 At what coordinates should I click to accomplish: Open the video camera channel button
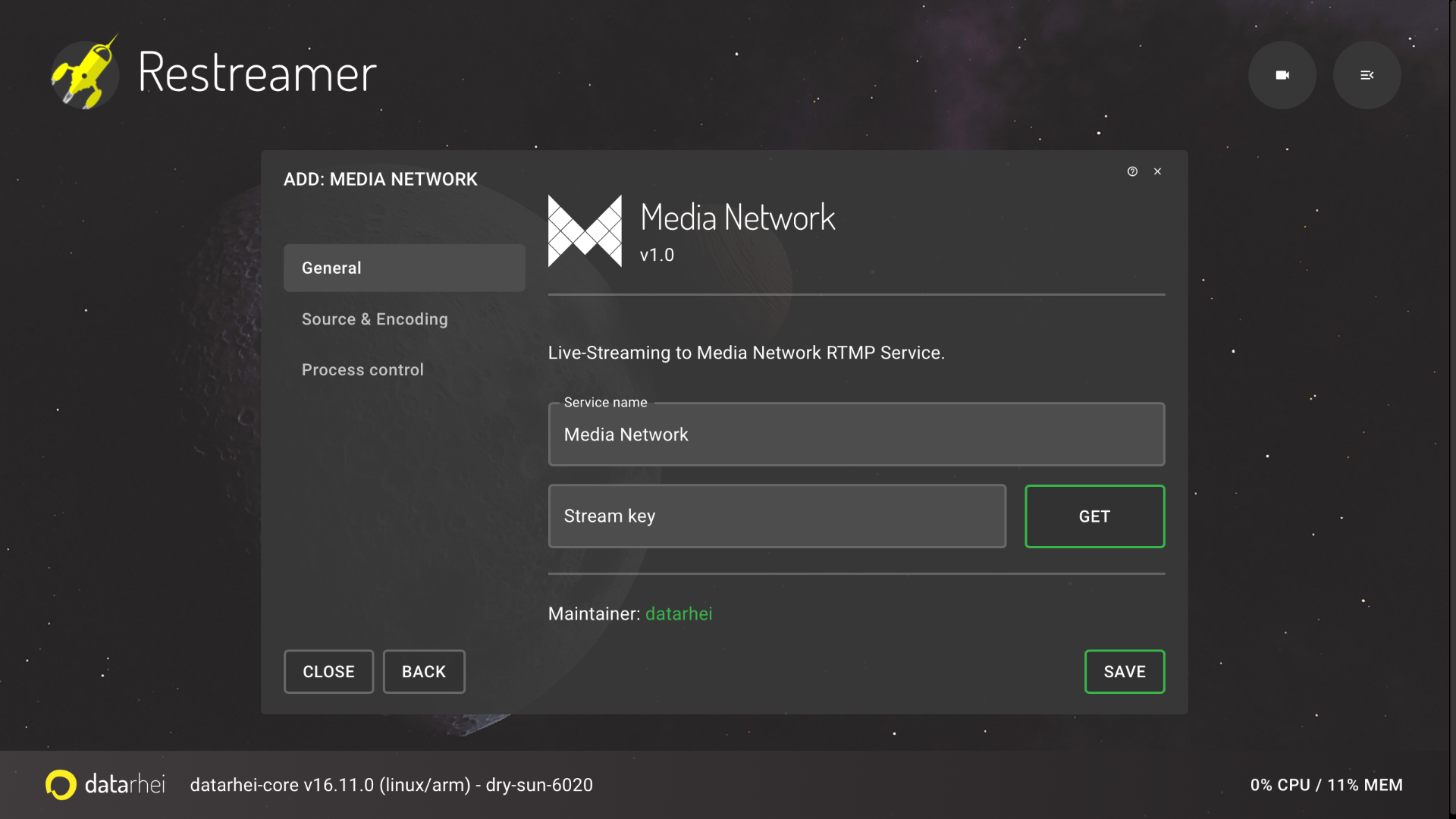coord(1282,75)
